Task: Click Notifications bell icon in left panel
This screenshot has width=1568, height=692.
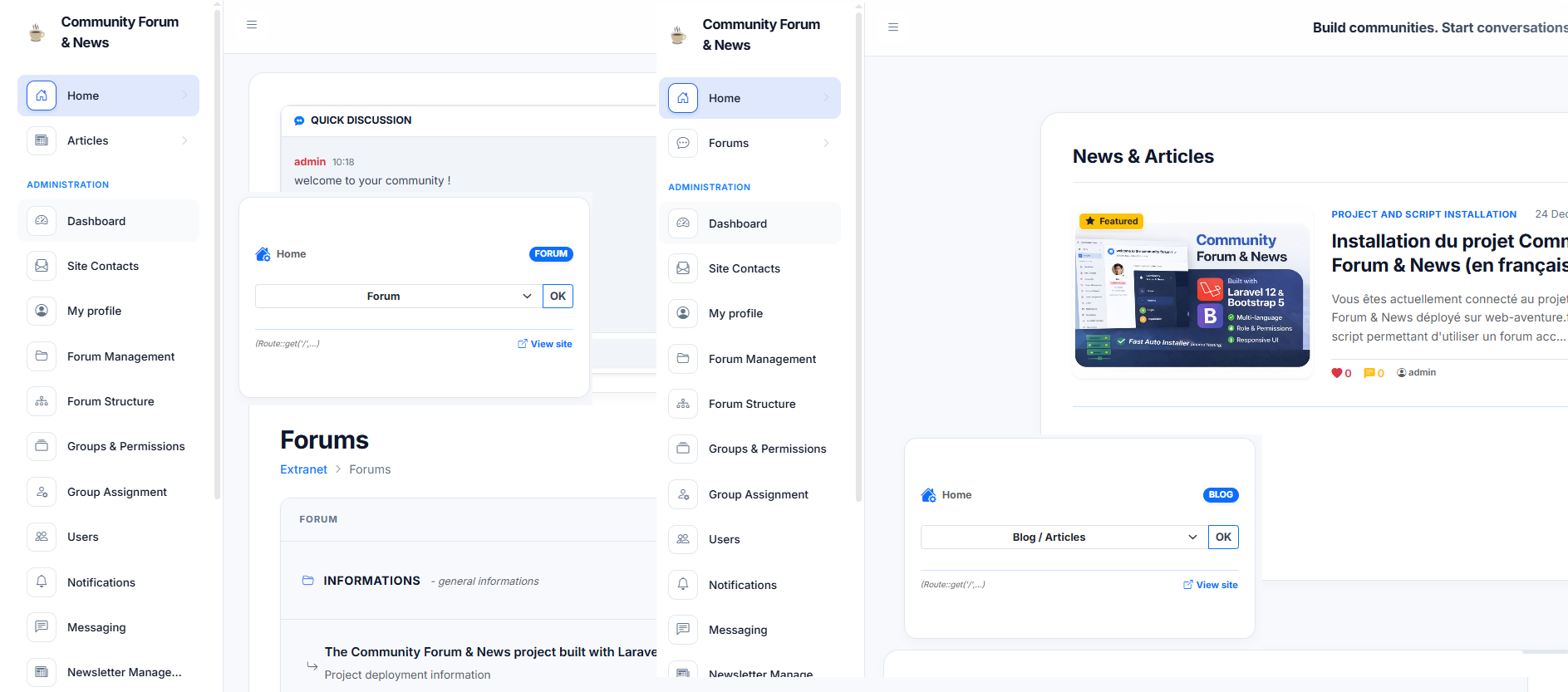Action: (42, 582)
